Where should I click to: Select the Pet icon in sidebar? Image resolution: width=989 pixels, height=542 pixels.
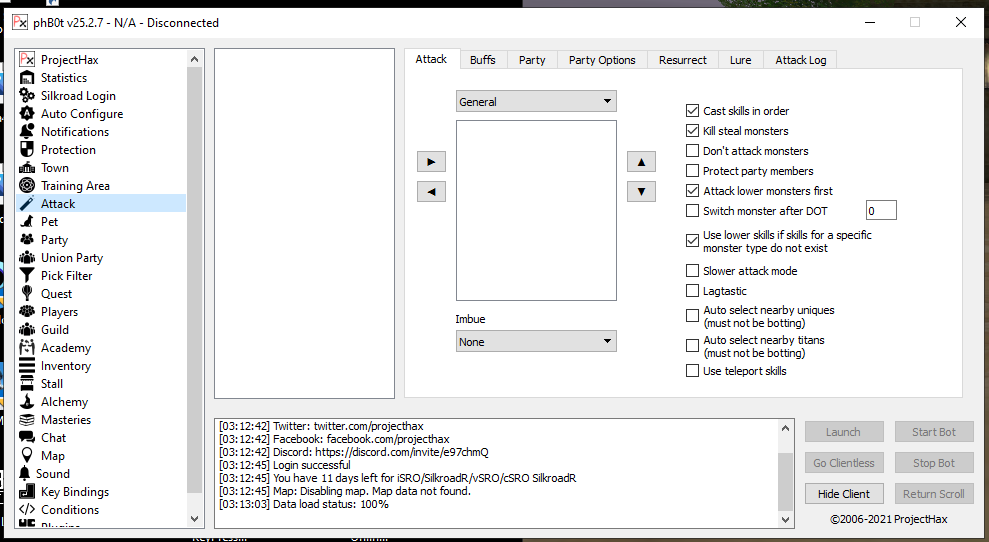click(28, 222)
